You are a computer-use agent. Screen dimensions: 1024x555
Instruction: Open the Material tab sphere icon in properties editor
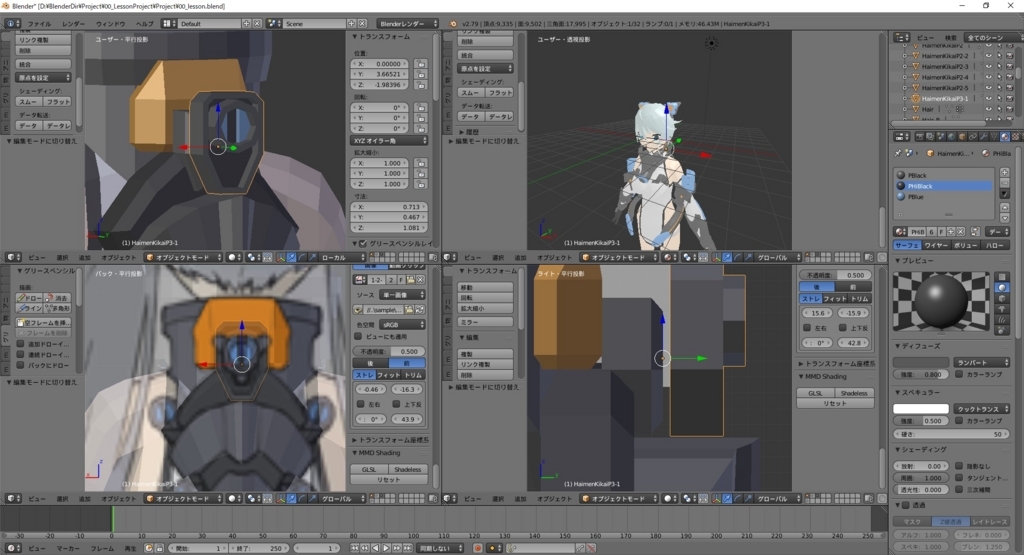pos(1004,136)
